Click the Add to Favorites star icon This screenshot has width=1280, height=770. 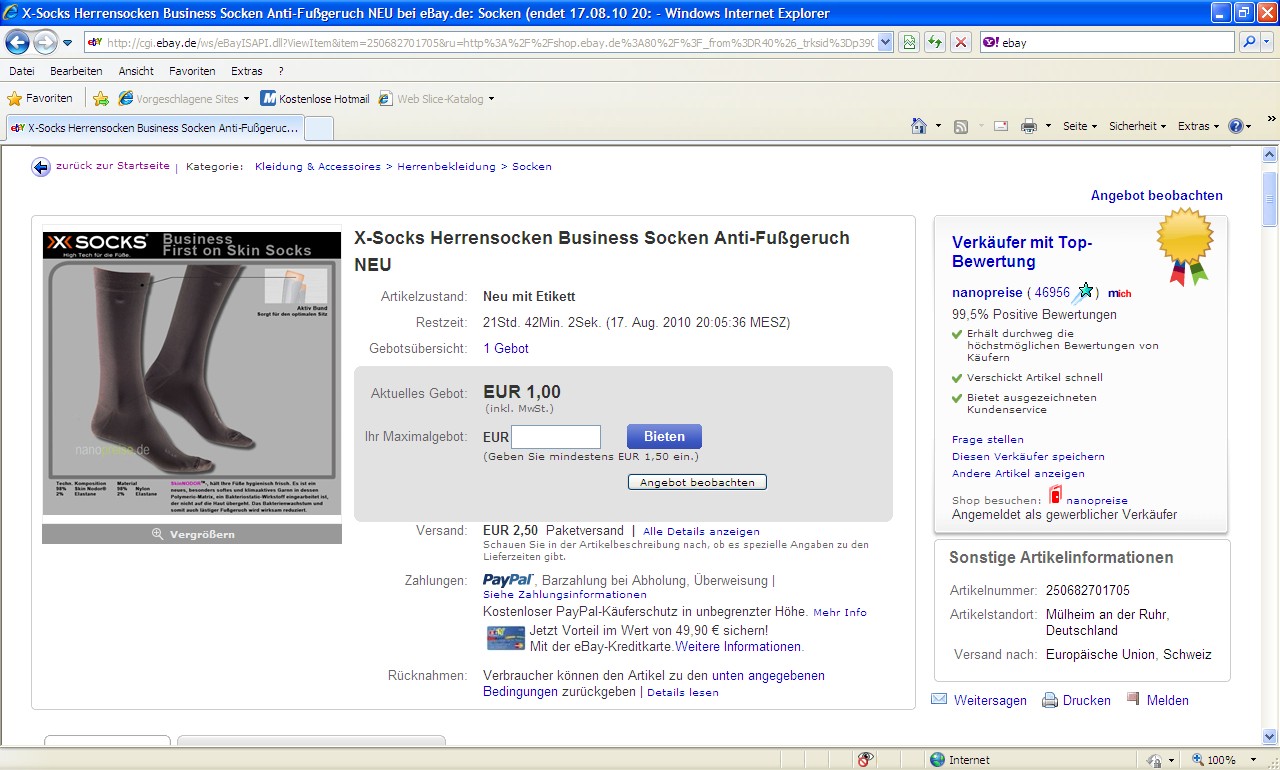pos(101,99)
